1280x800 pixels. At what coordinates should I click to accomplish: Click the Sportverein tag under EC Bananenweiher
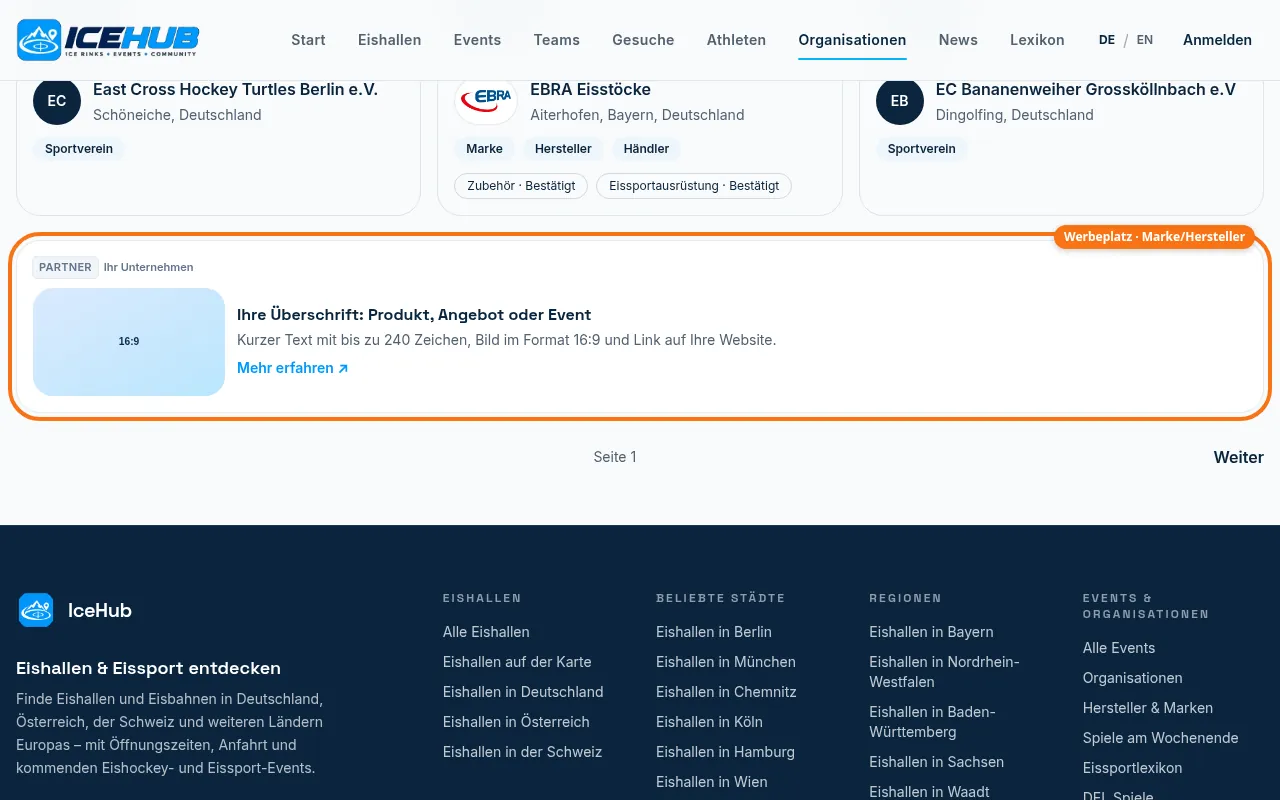tap(922, 149)
